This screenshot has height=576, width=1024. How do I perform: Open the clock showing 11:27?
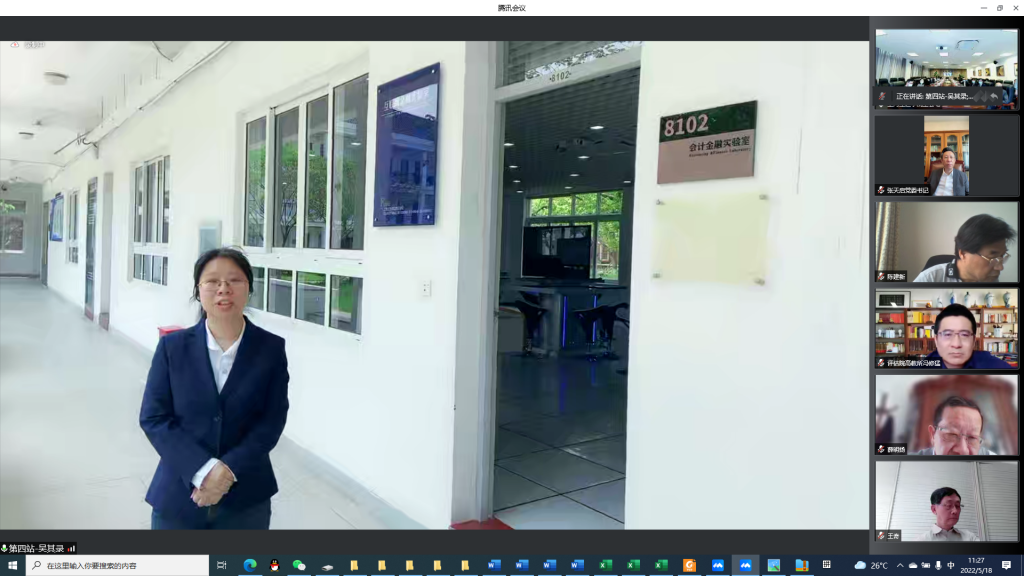(x=977, y=566)
